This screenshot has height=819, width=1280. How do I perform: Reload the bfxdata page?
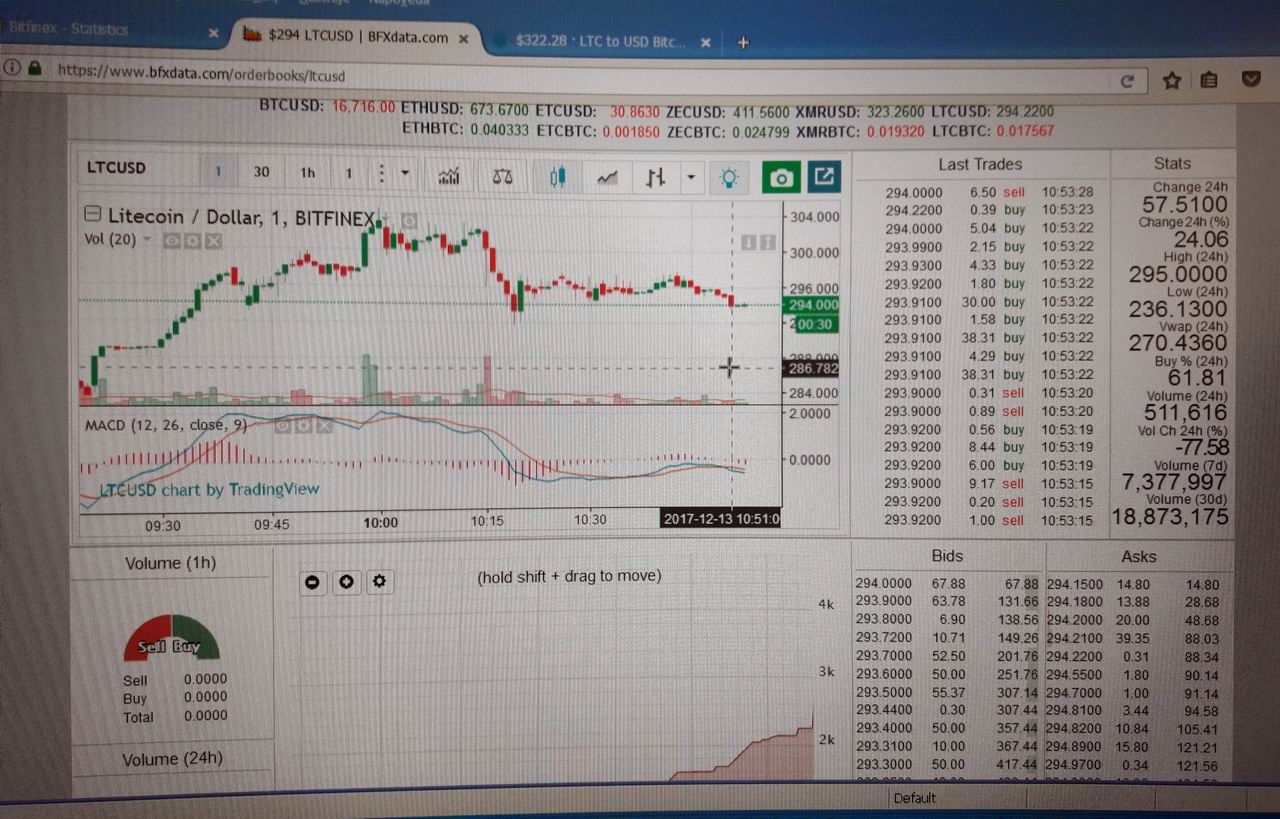(x=1127, y=81)
